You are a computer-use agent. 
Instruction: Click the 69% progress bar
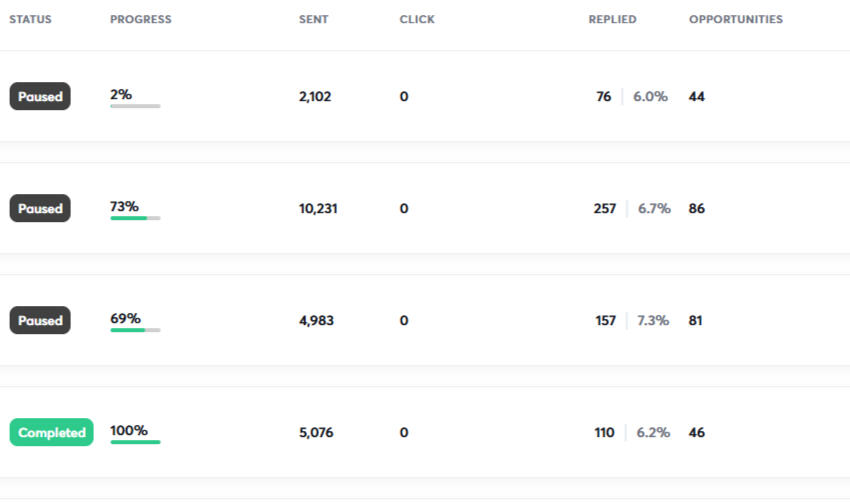click(135, 329)
